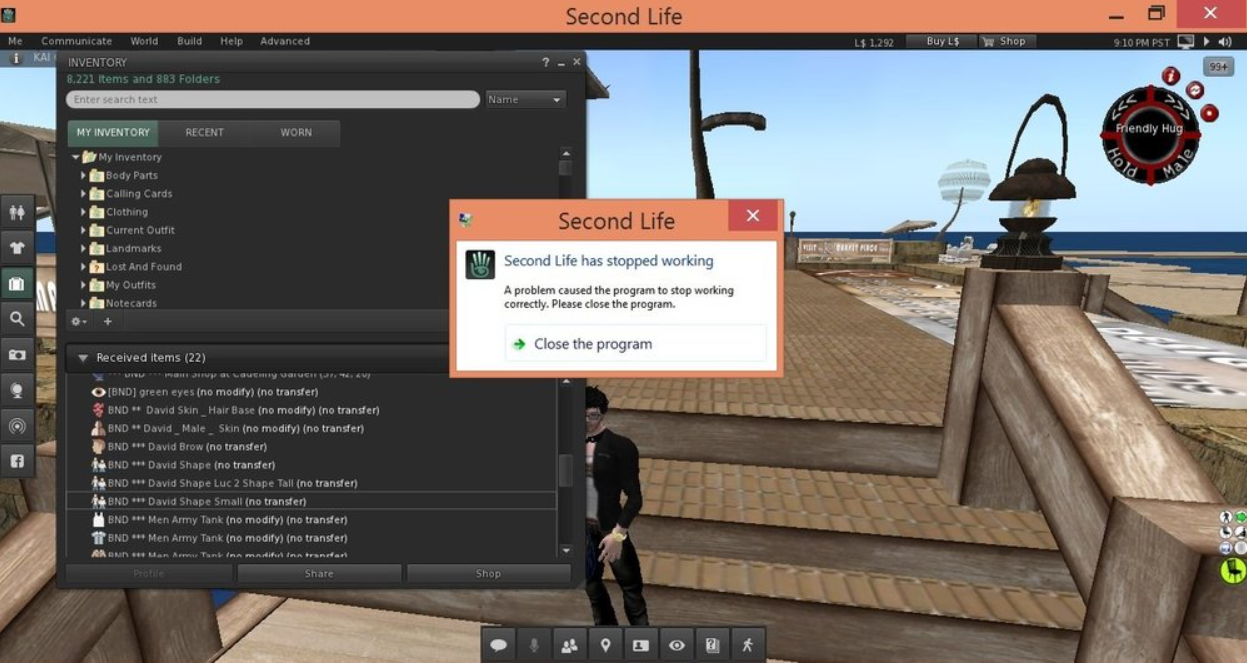Click the inventory search text field

[270, 99]
